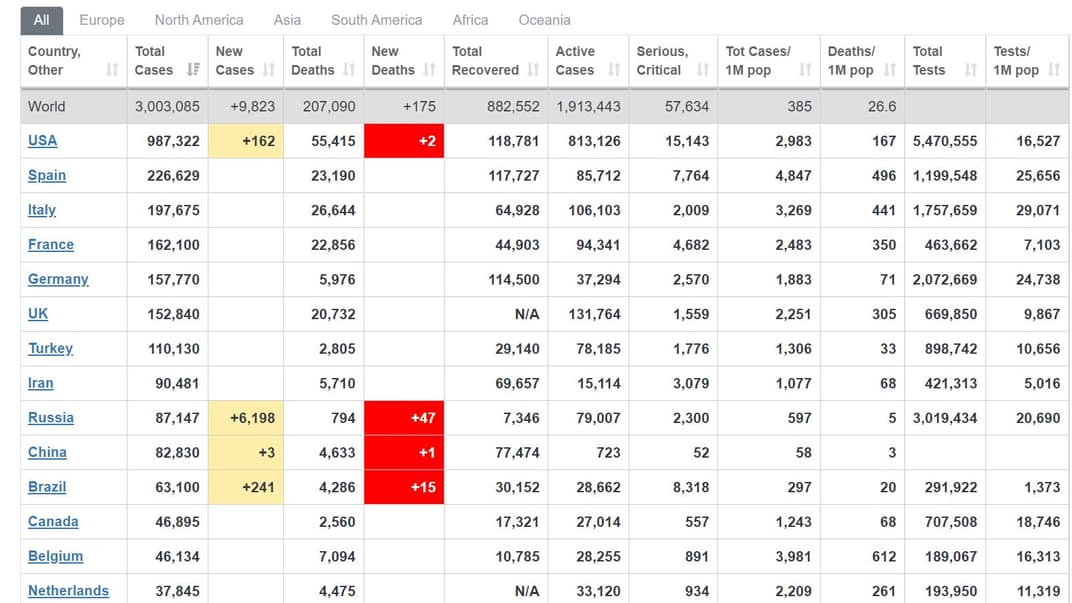The height and width of the screenshot is (603, 1072).
Task: Select USA total cases 987,322
Action: click(174, 142)
